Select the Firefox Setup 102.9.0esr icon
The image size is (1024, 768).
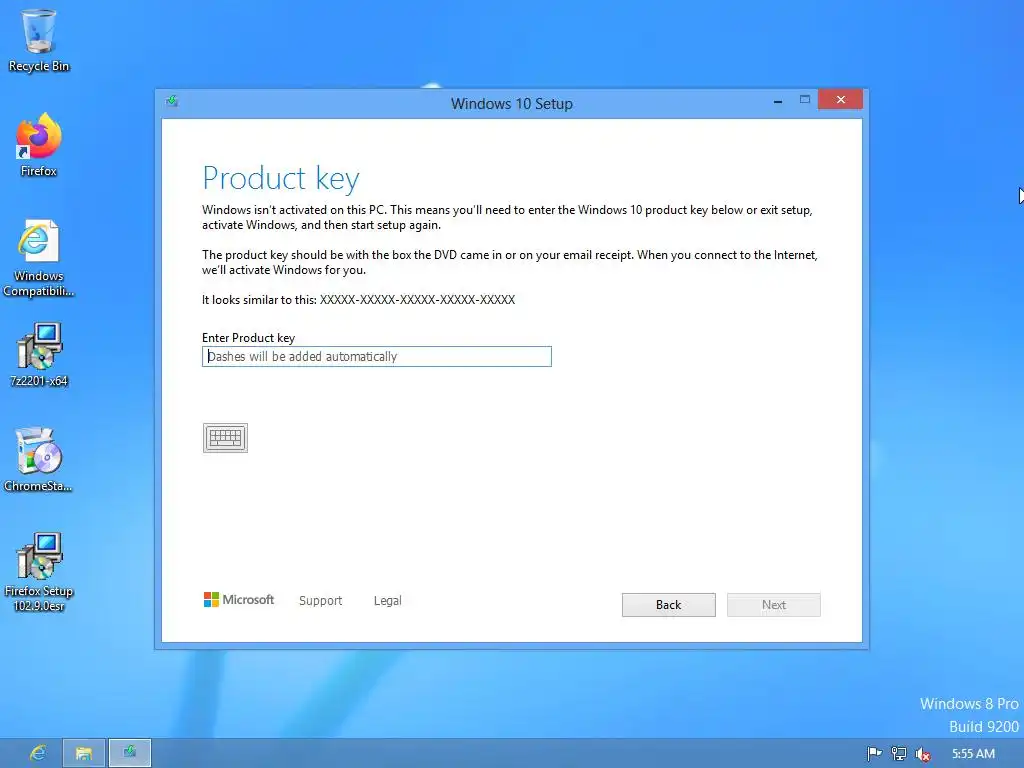tap(39, 572)
